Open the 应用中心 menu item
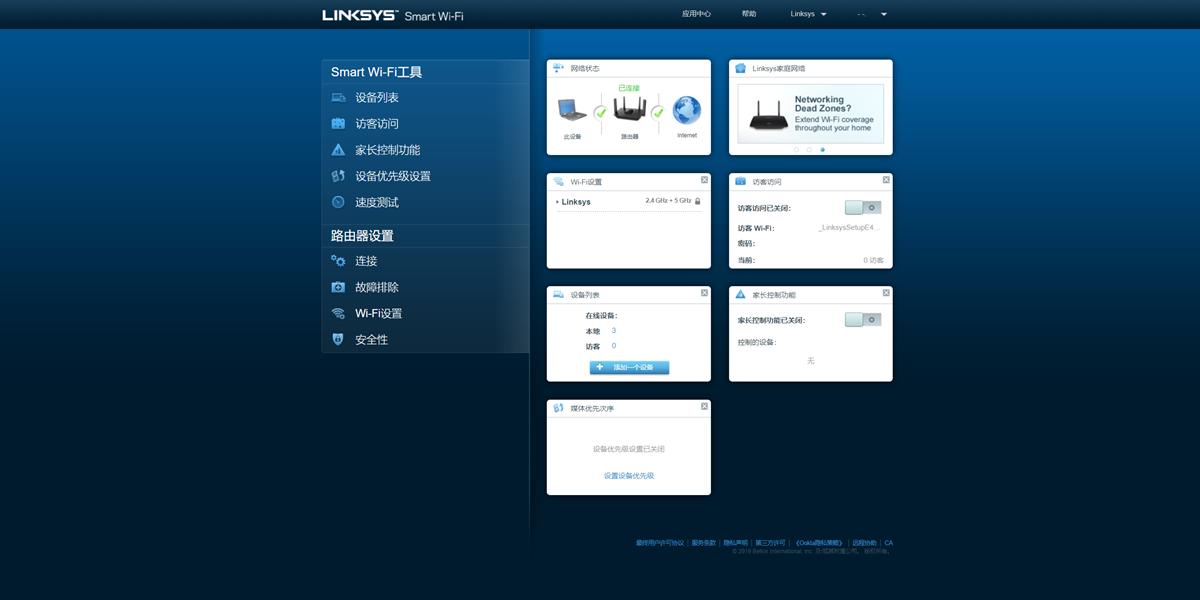Screen dimensions: 1200x600 [695, 13]
